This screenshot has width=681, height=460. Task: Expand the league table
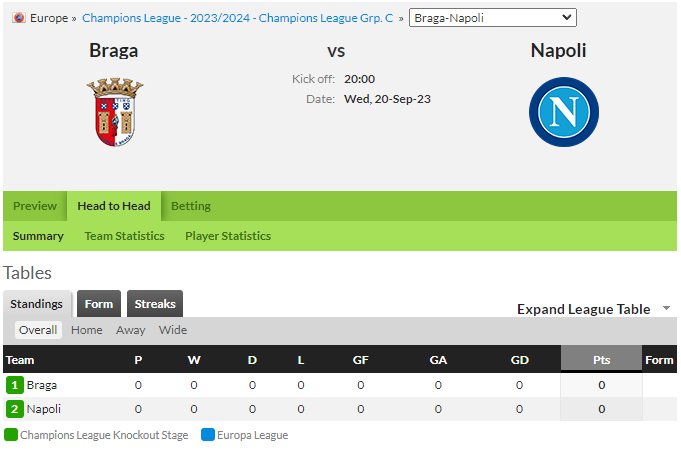pyautogui.click(x=583, y=309)
